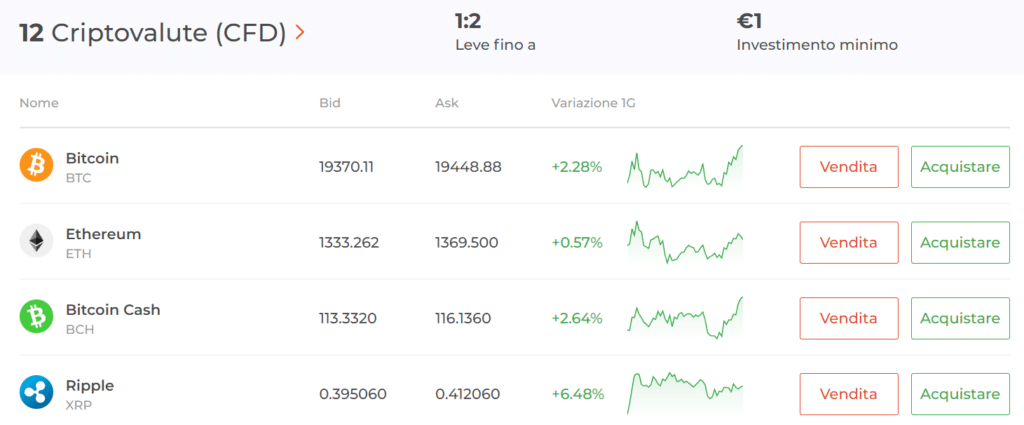
Task: Click the €1 minimum investment value
Action: 749,22
